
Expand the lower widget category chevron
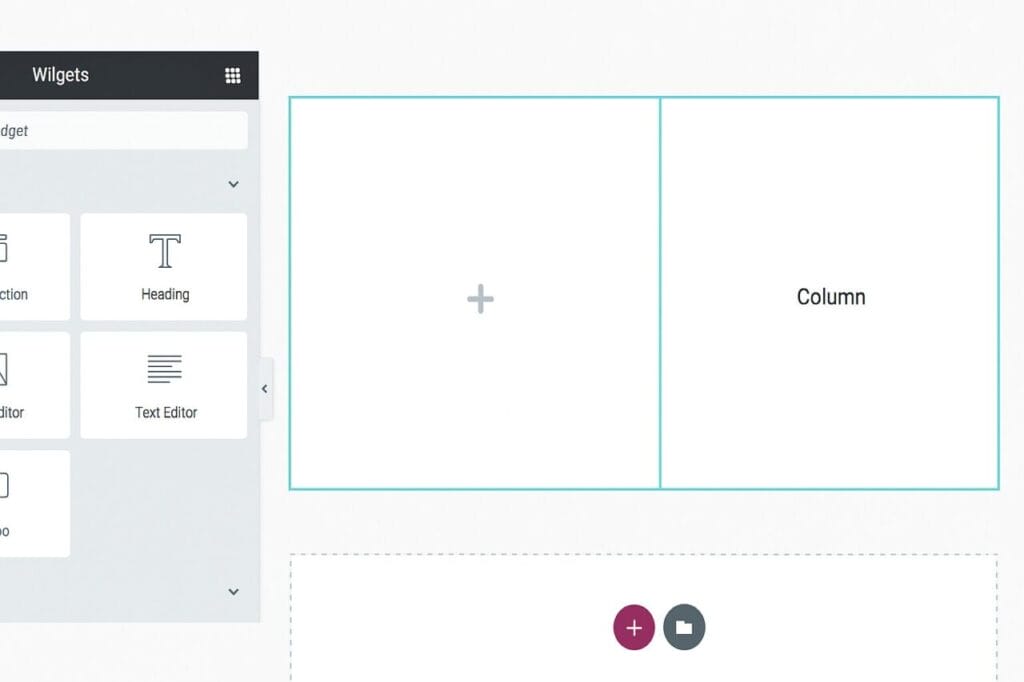click(233, 591)
